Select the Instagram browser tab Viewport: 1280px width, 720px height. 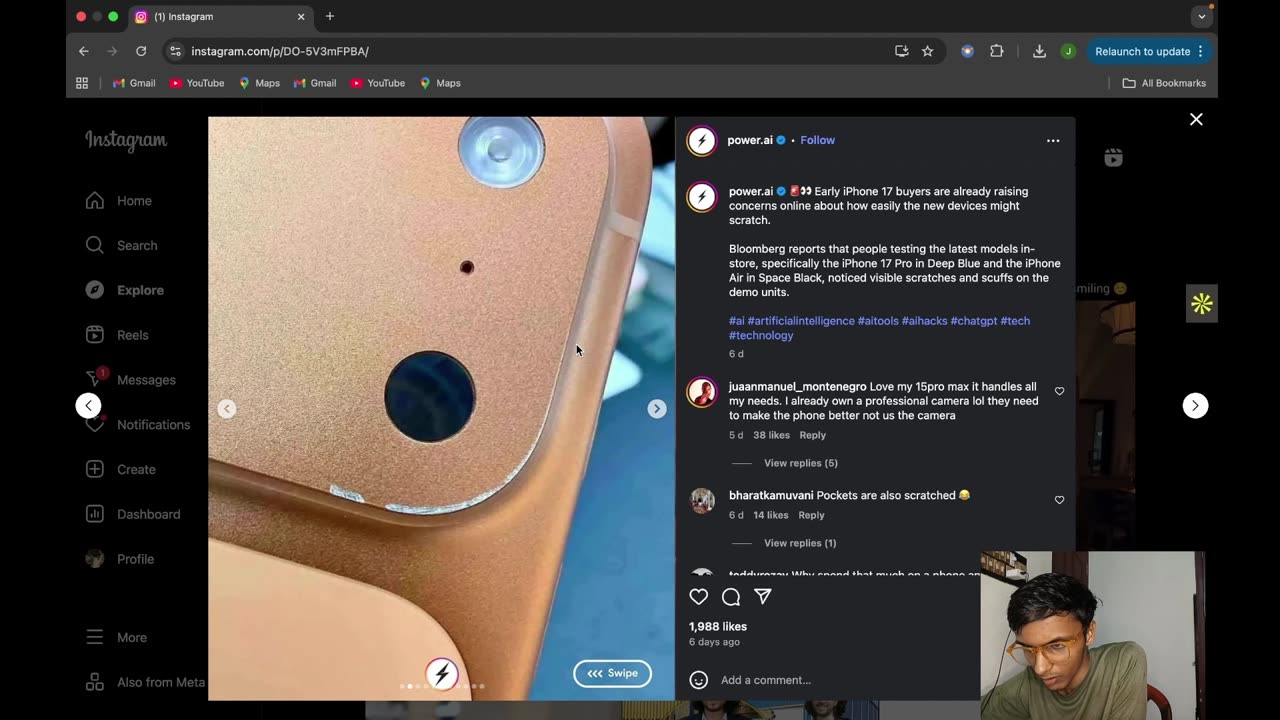point(220,17)
